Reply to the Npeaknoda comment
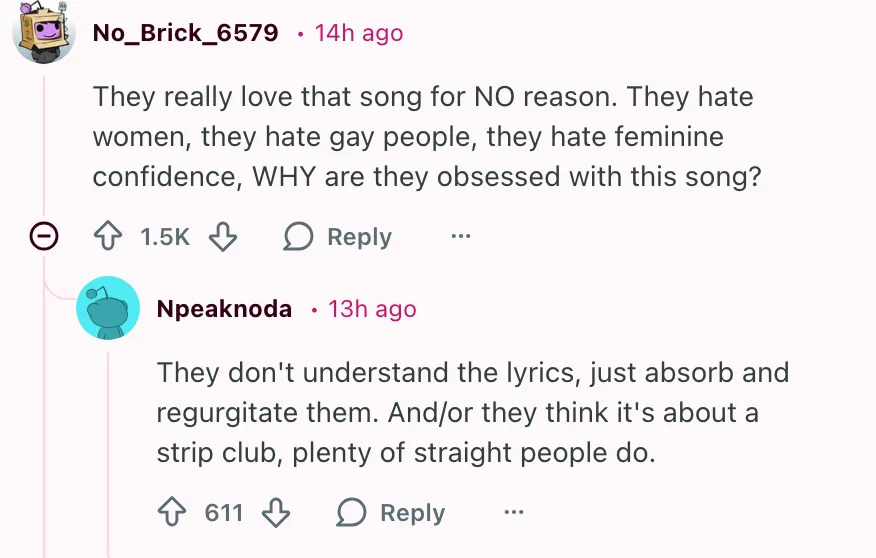This screenshot has width=876, height=558. point(391,513)
